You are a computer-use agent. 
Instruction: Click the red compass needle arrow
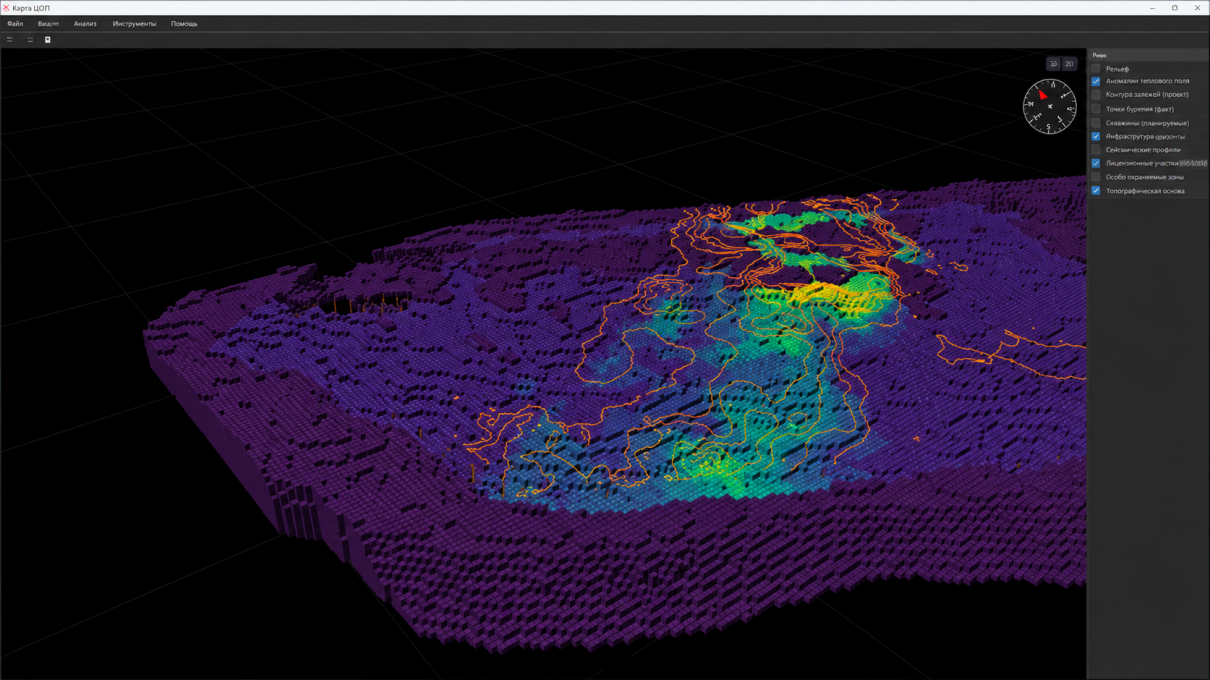1043,95
